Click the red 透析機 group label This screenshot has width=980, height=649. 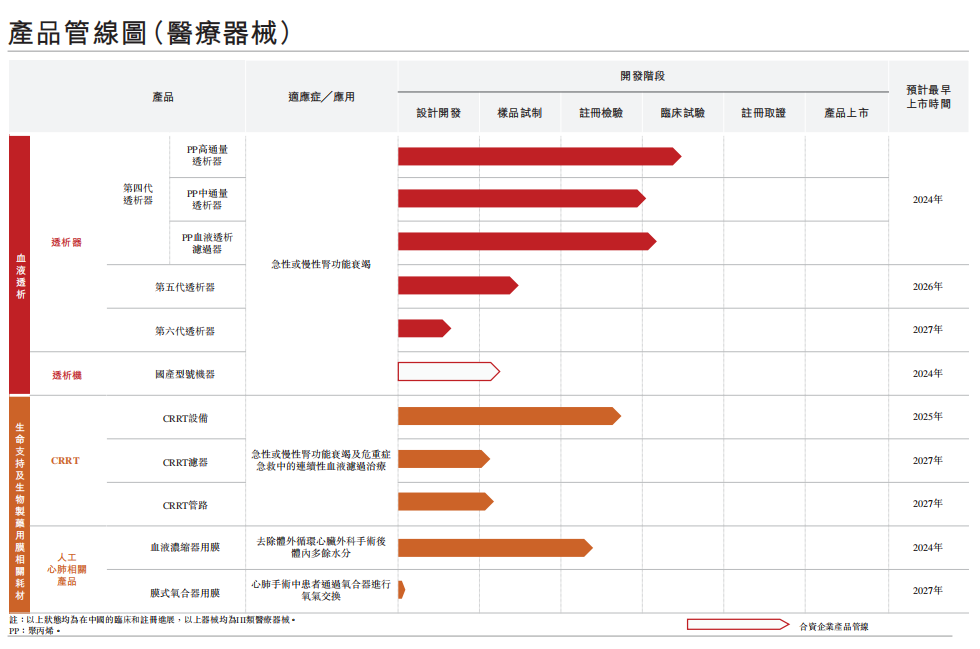click(x=67, y=375)
